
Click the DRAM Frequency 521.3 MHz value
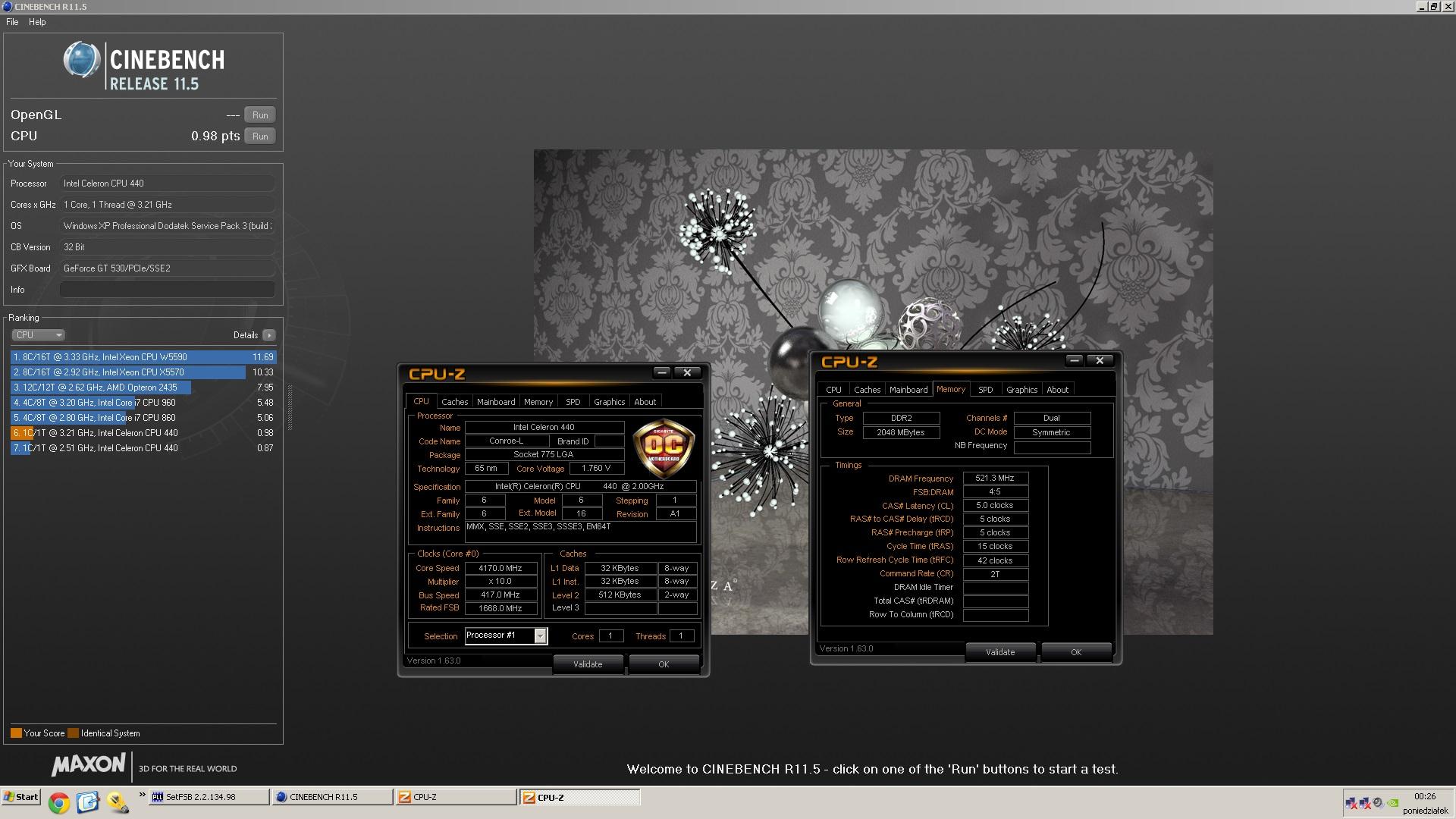click(x=995, y=479)
